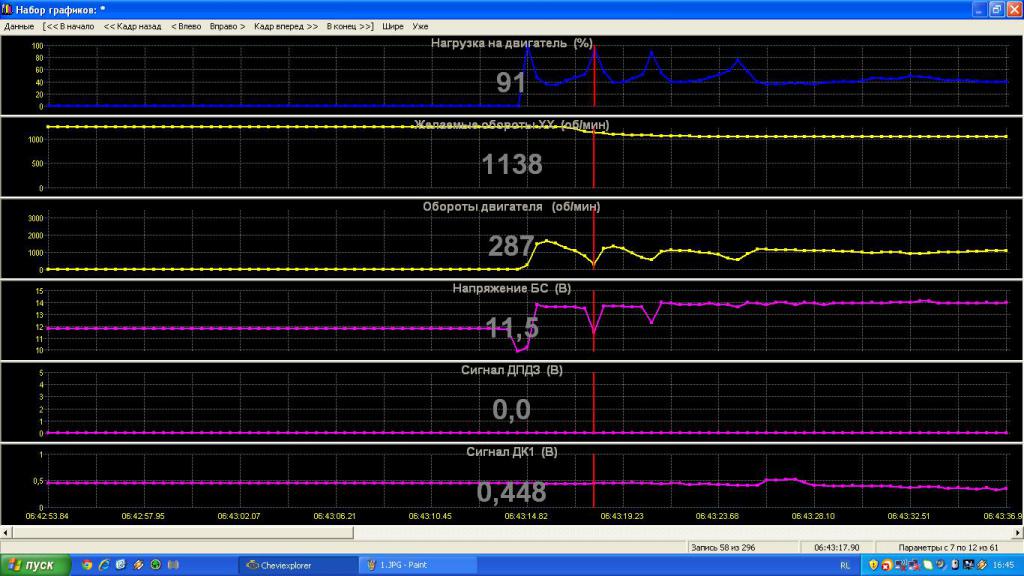Open the Данные menu
Image resolution: width=1024 pixels, height=576 pixels.
[19, 26]
